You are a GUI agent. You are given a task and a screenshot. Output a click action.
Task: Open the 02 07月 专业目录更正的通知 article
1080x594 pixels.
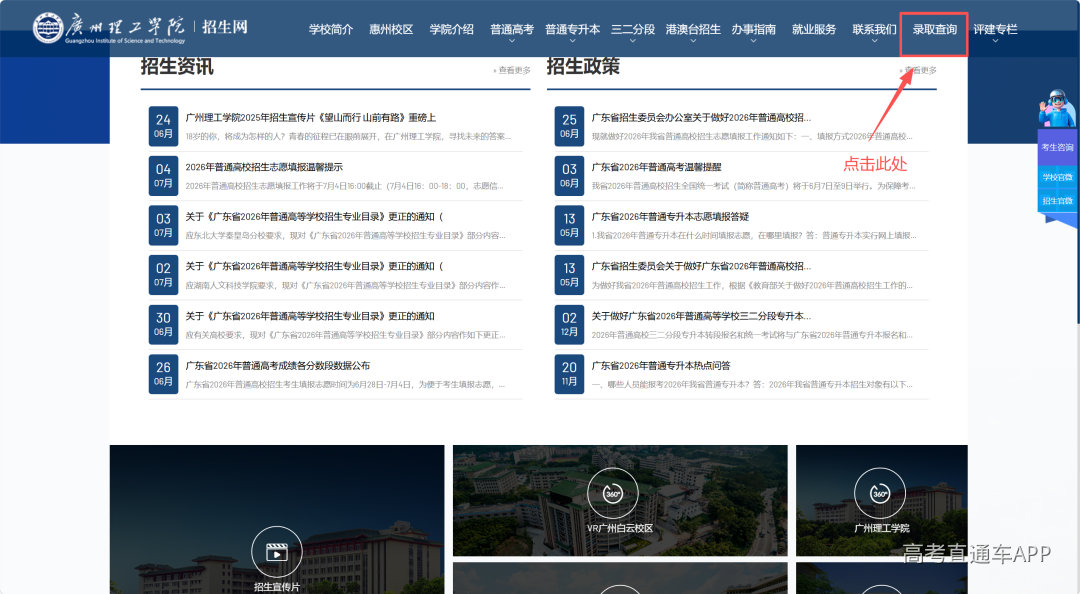[x=314, y=267]
